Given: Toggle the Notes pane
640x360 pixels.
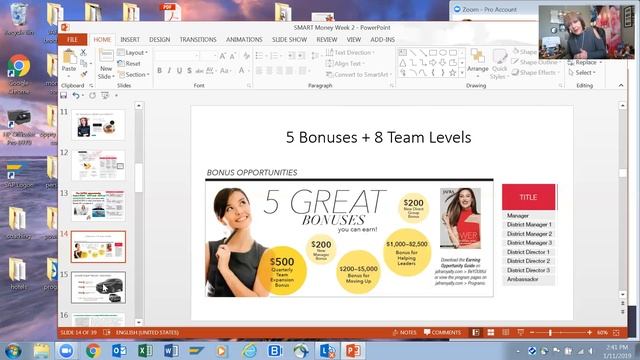Looking at the screenshot, I should [404, 333].
